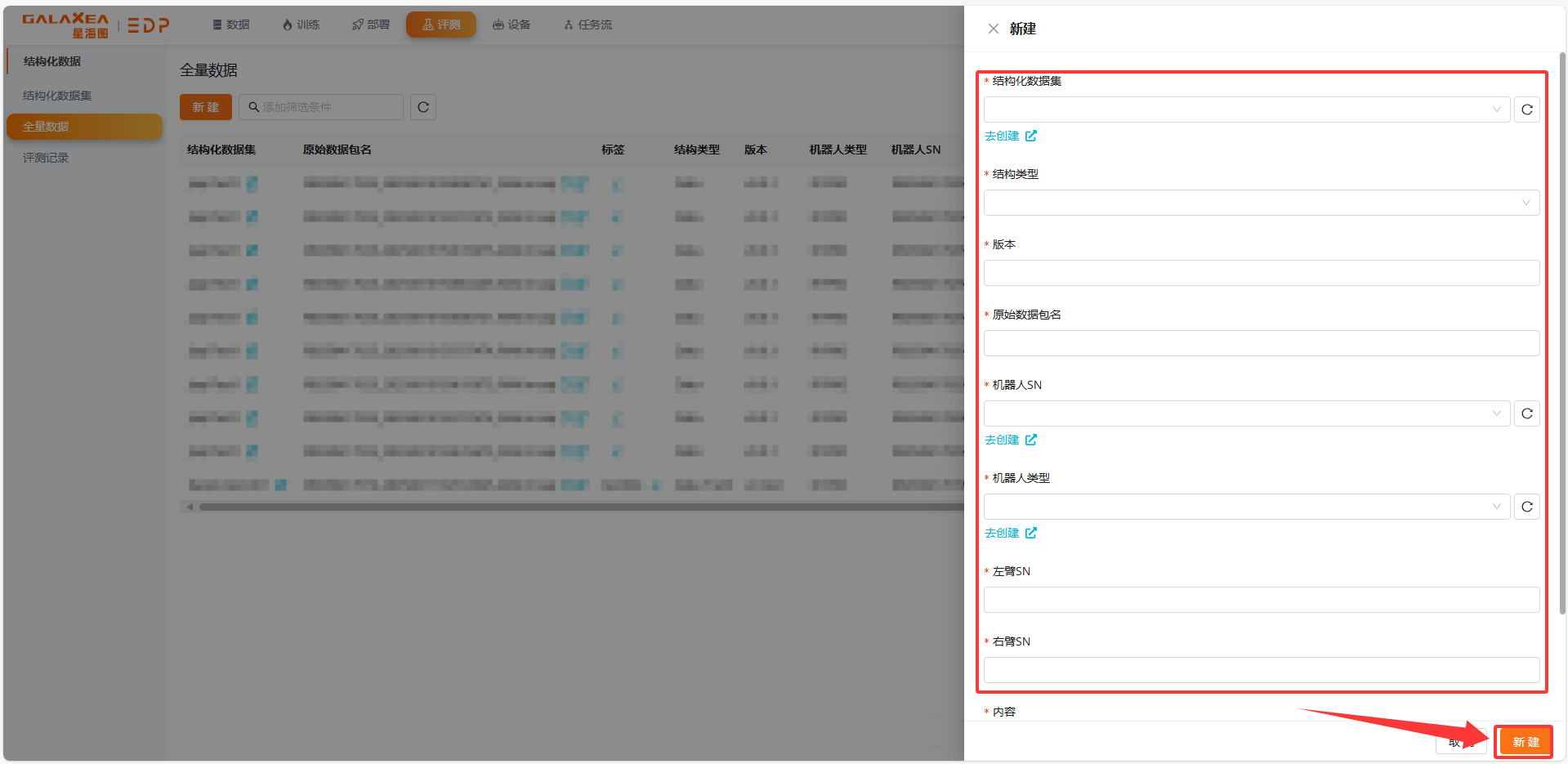Focus the 原始数据包名 input field
This screenshot has height=764, width=1568.
click(1261, 343)
